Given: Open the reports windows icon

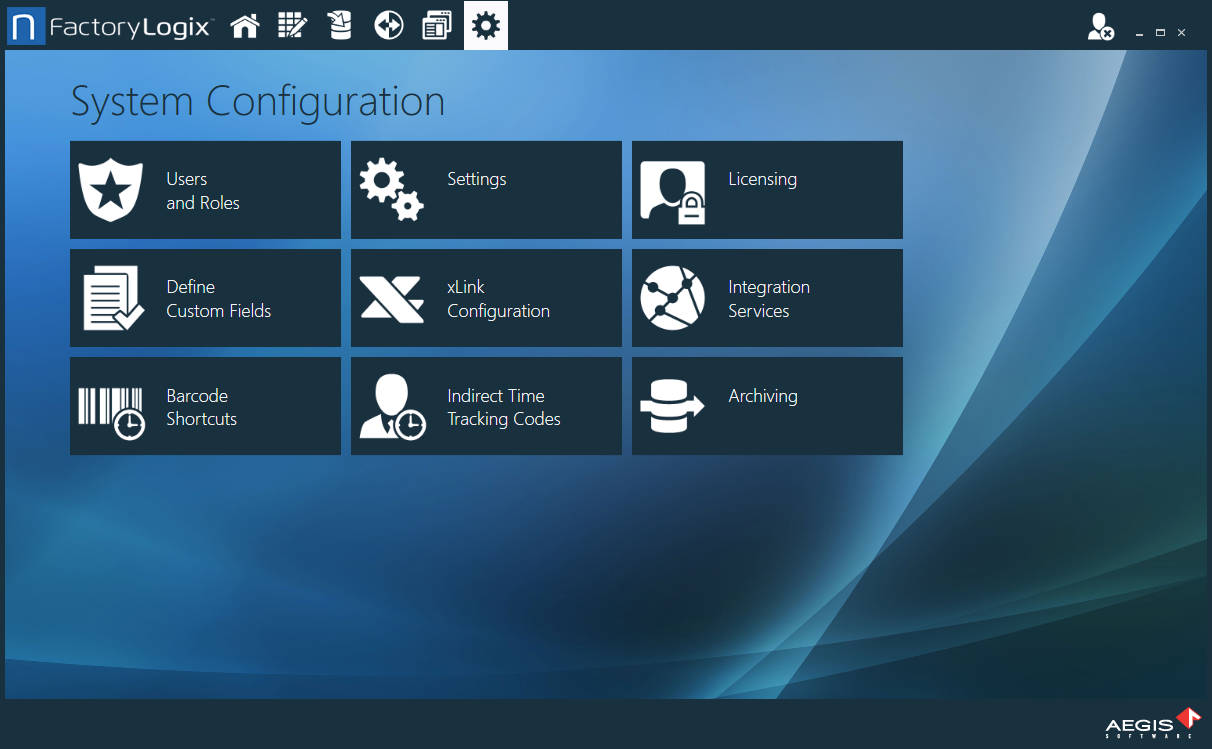Looking at the screenshot, I should tap(436, 25).
